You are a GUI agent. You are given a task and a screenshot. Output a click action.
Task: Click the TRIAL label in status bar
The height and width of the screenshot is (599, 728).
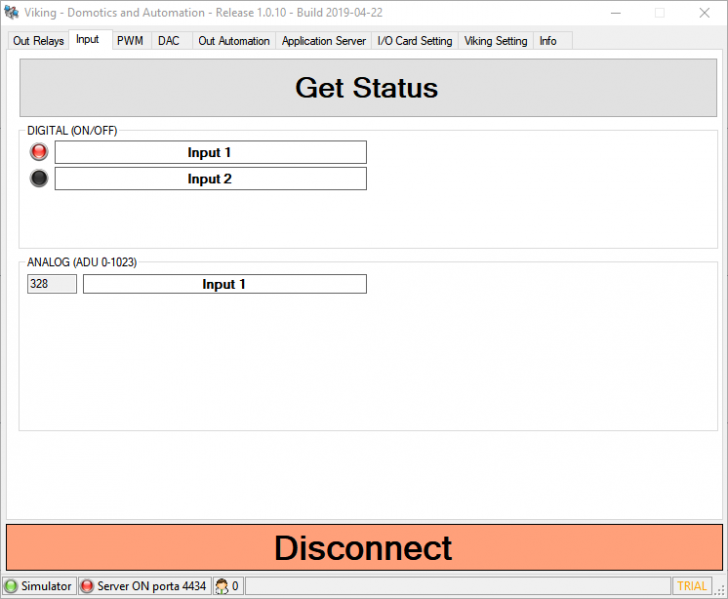691,586
